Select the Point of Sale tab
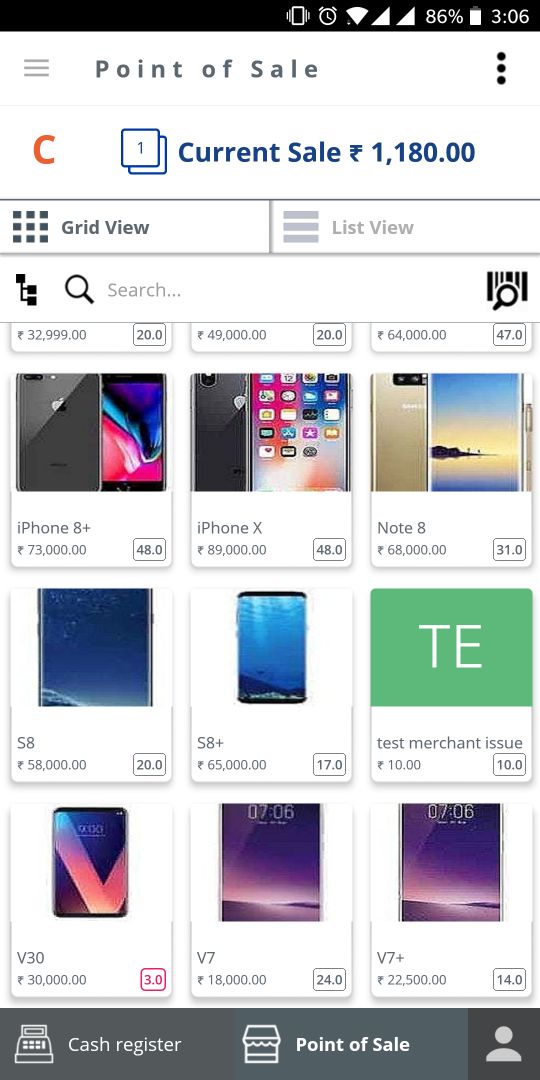 pyautogui.click(x=351, y=1044)
